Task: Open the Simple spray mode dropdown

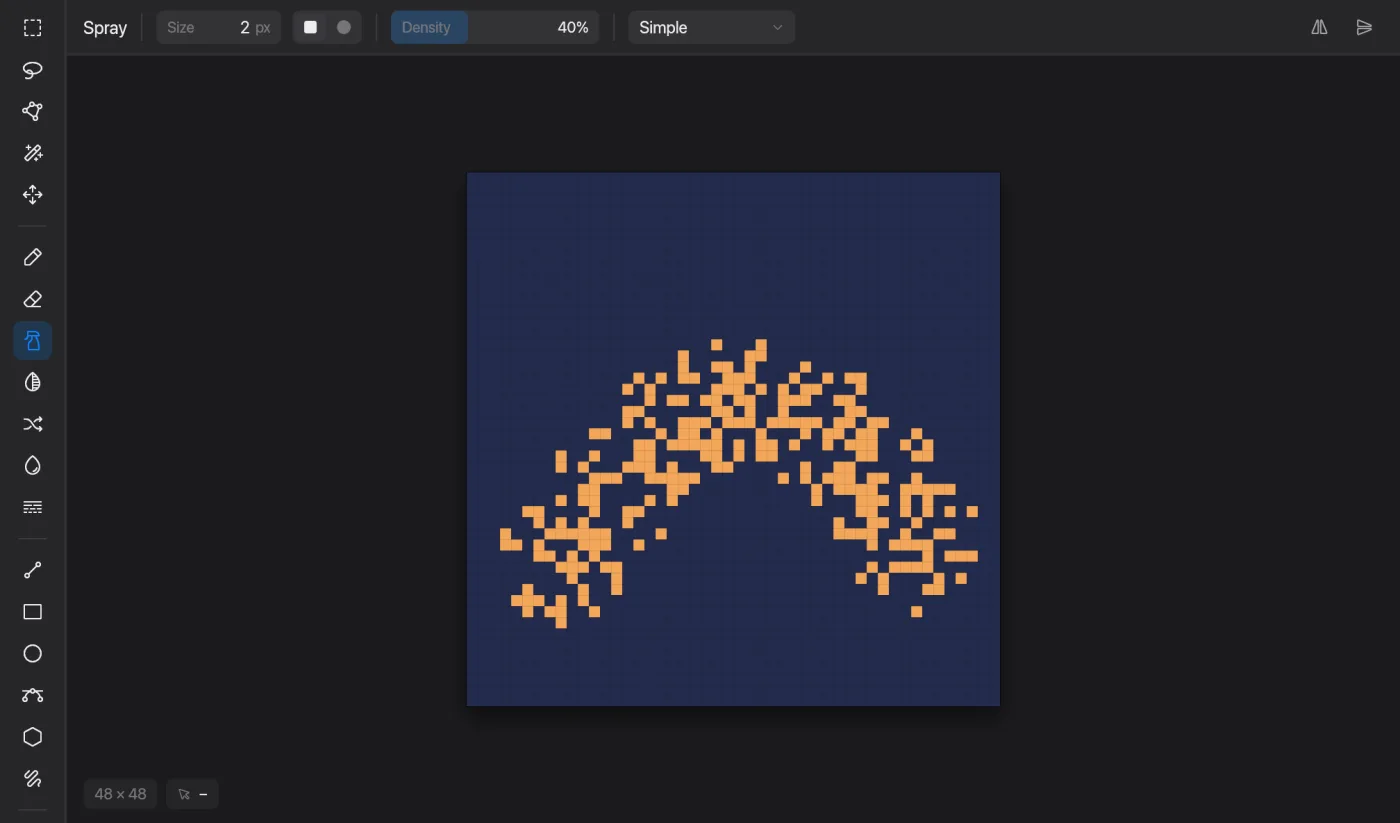Action: coord(712,28)
